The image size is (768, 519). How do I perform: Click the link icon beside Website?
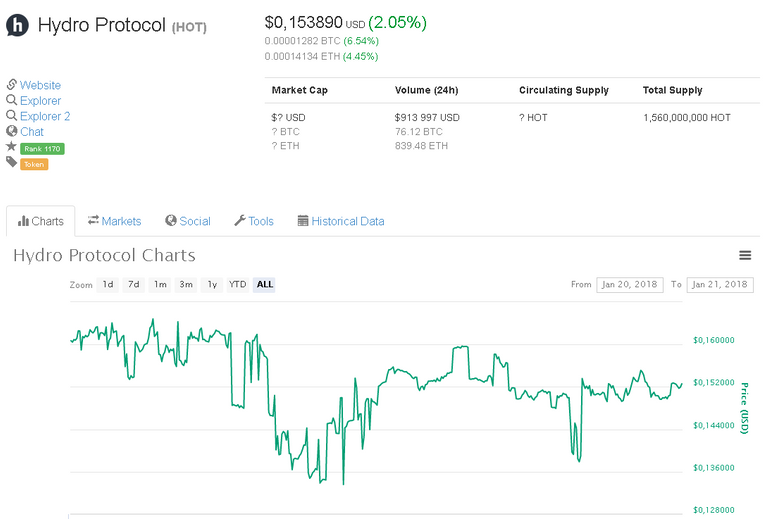point(12,84)
